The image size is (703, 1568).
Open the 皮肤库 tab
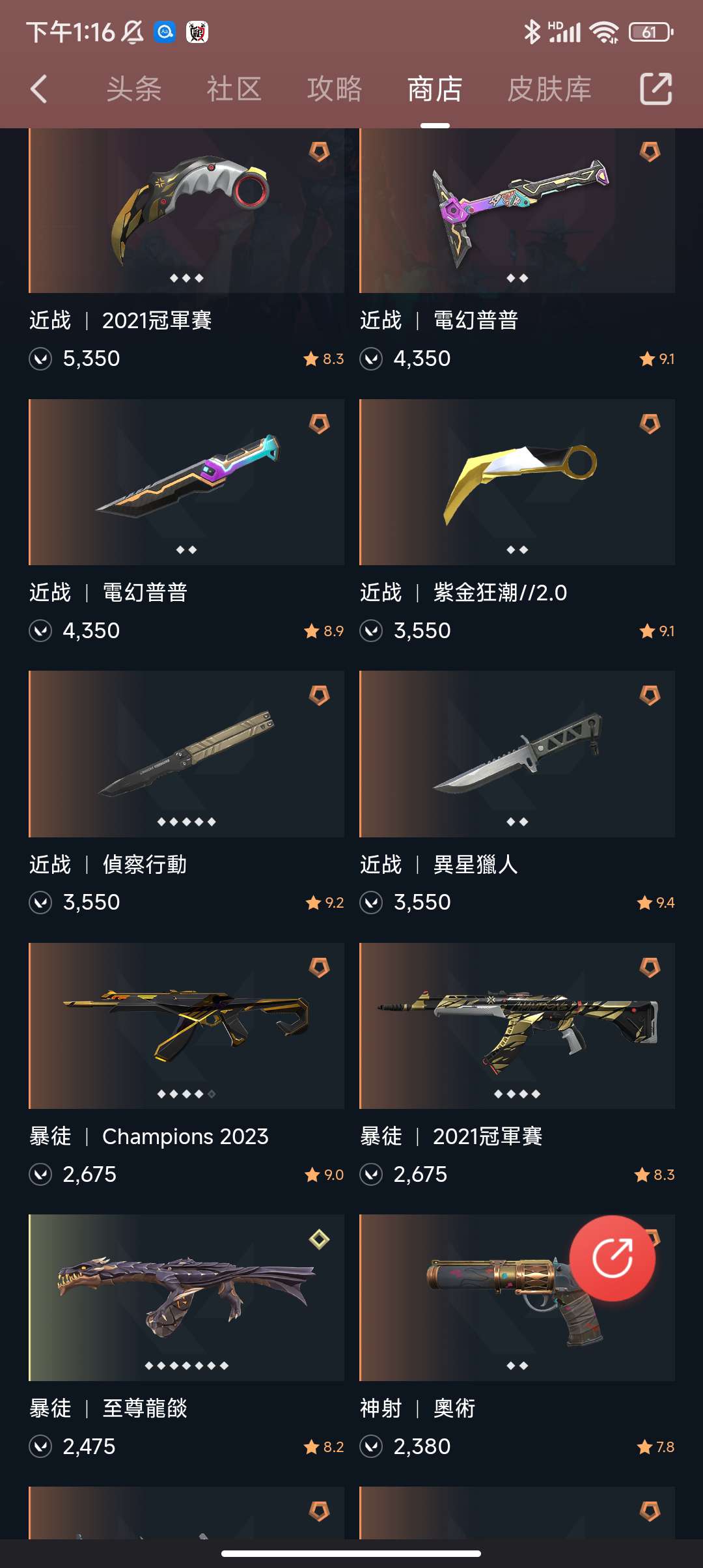pyautogui.click(x=549, y=89)
